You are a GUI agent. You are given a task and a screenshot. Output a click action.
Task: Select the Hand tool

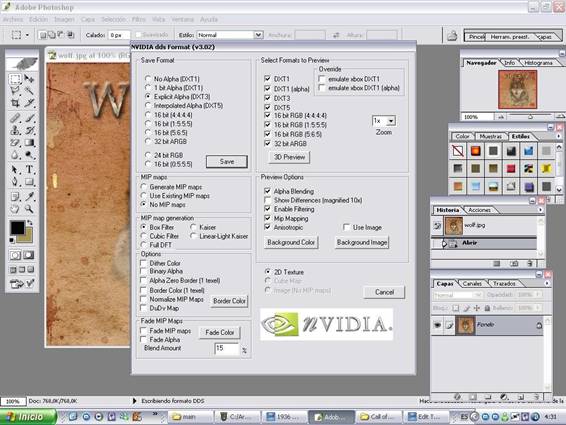[x=15, y=209]
